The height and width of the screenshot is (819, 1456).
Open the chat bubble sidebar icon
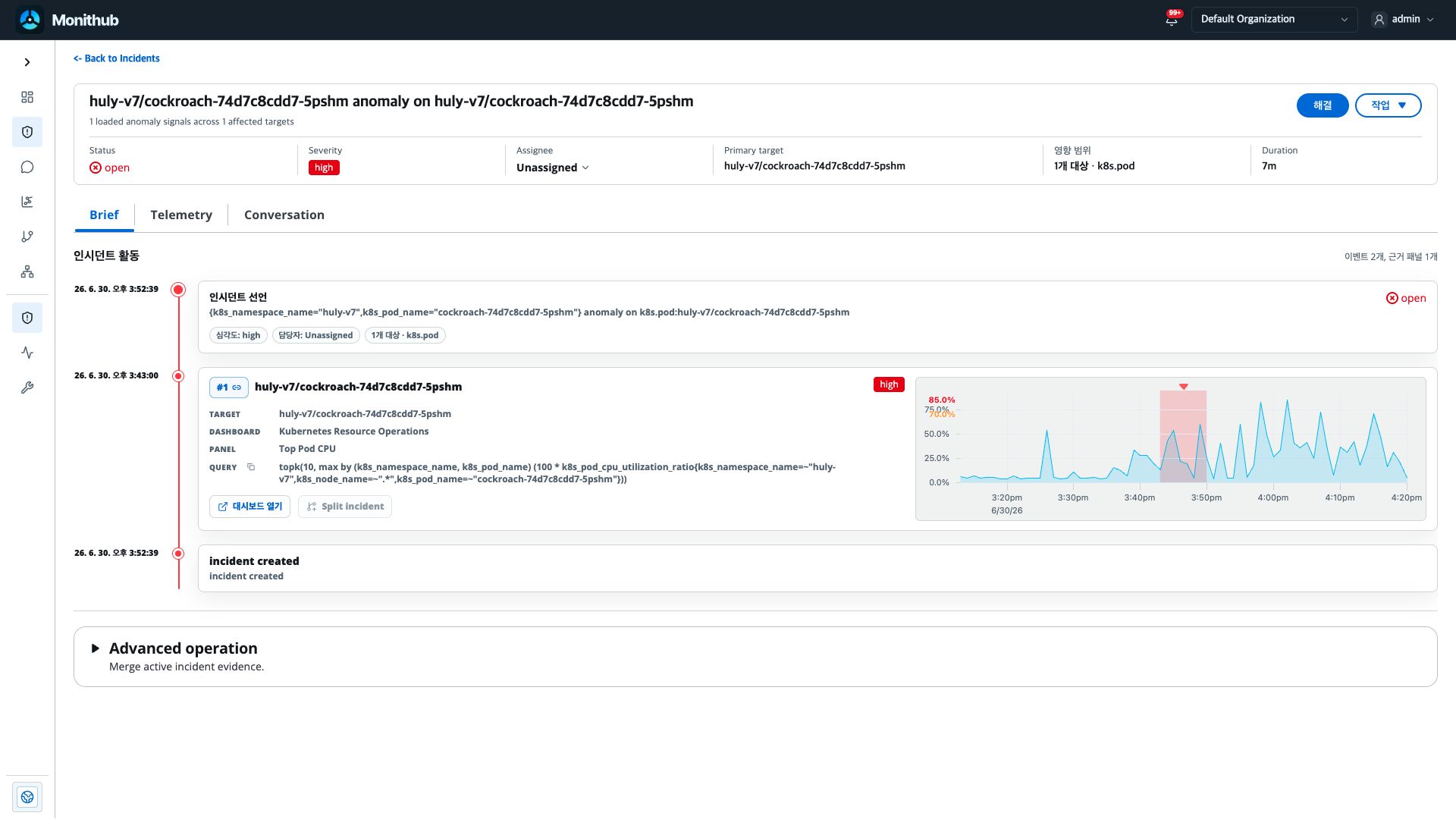coord(27,167)
